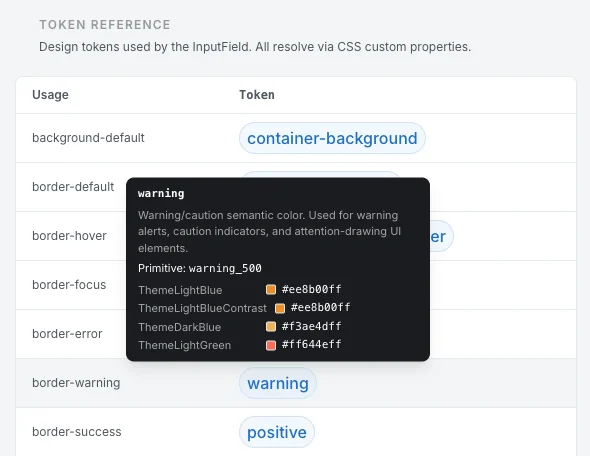Viewport: 590px width, 456px height.
Task: Click the positive token chip
Action: coord(277,432)
